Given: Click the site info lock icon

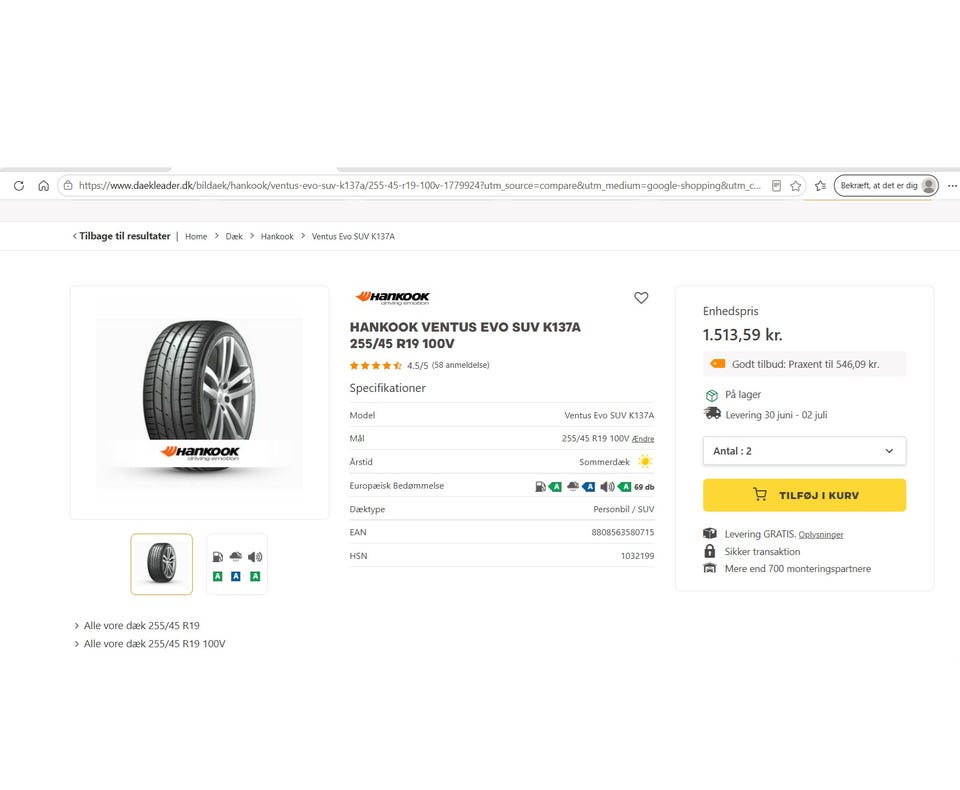Looking at the screenshot, I should (x=68, y=186).
